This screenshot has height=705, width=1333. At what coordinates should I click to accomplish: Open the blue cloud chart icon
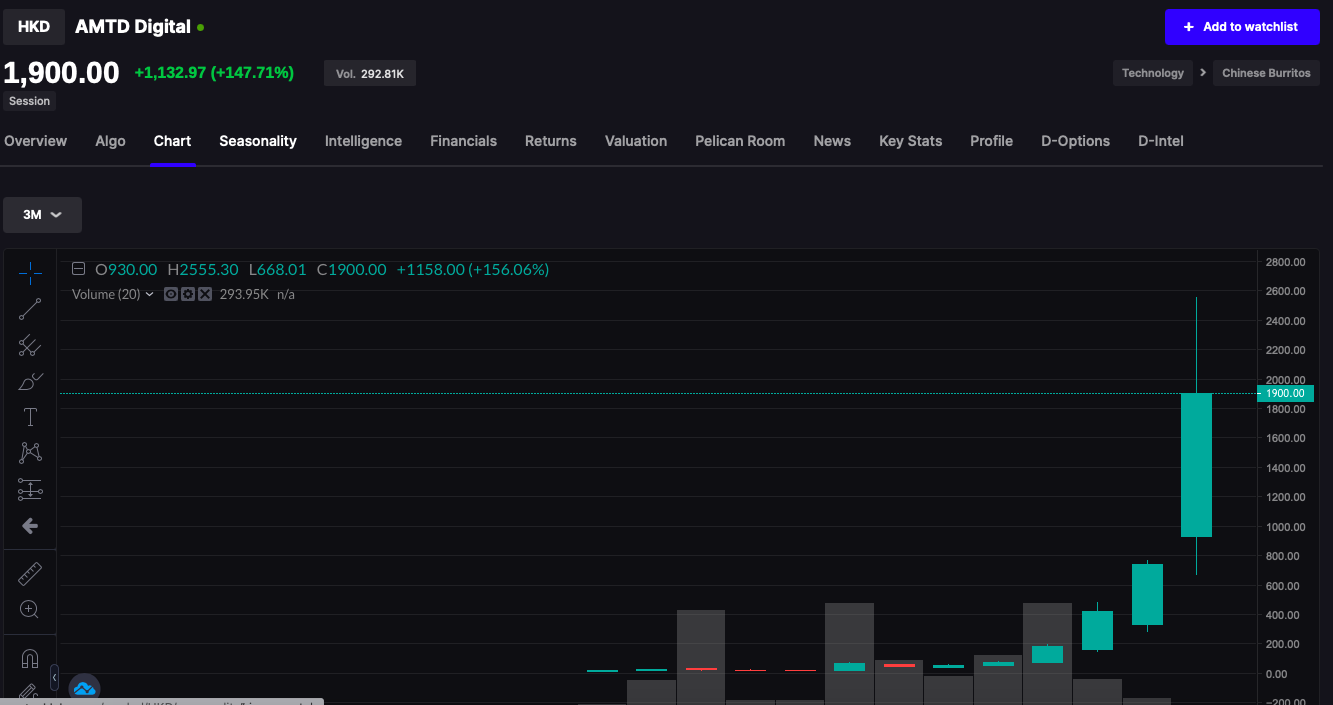(x=84, y=688)
